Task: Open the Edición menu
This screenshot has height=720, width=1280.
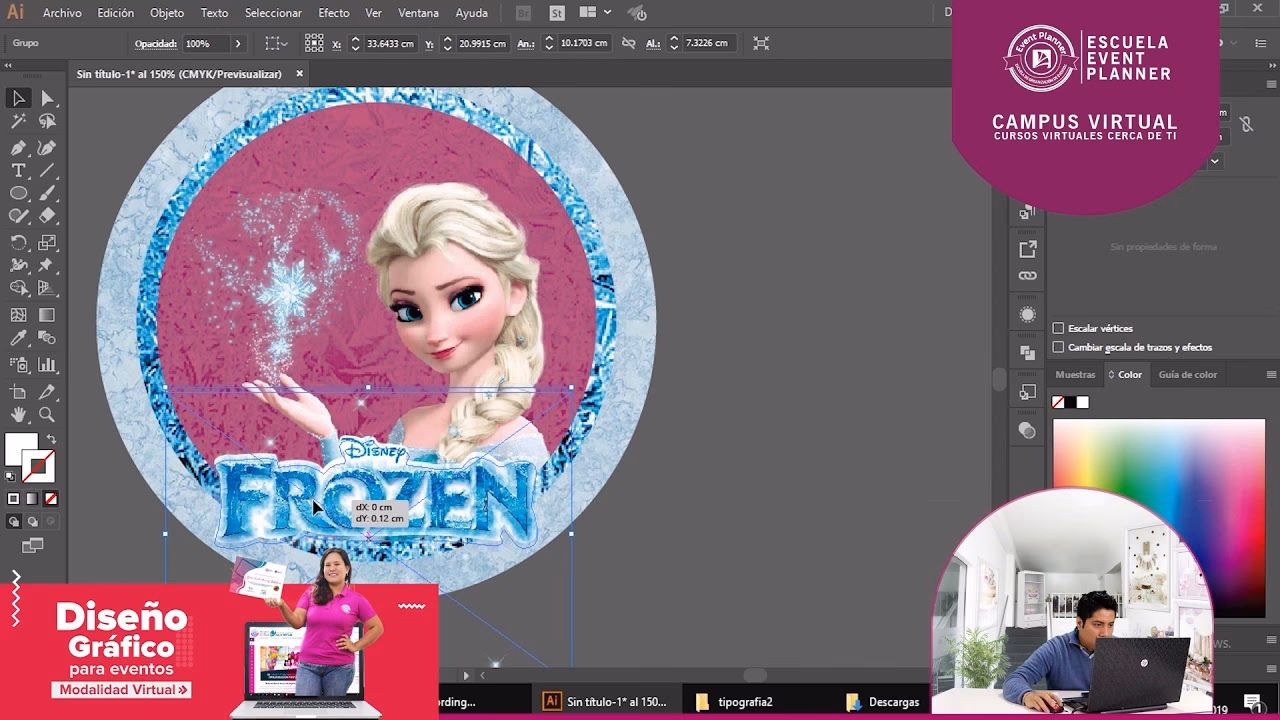Action: pyautogui.click(x=116, y=13)
